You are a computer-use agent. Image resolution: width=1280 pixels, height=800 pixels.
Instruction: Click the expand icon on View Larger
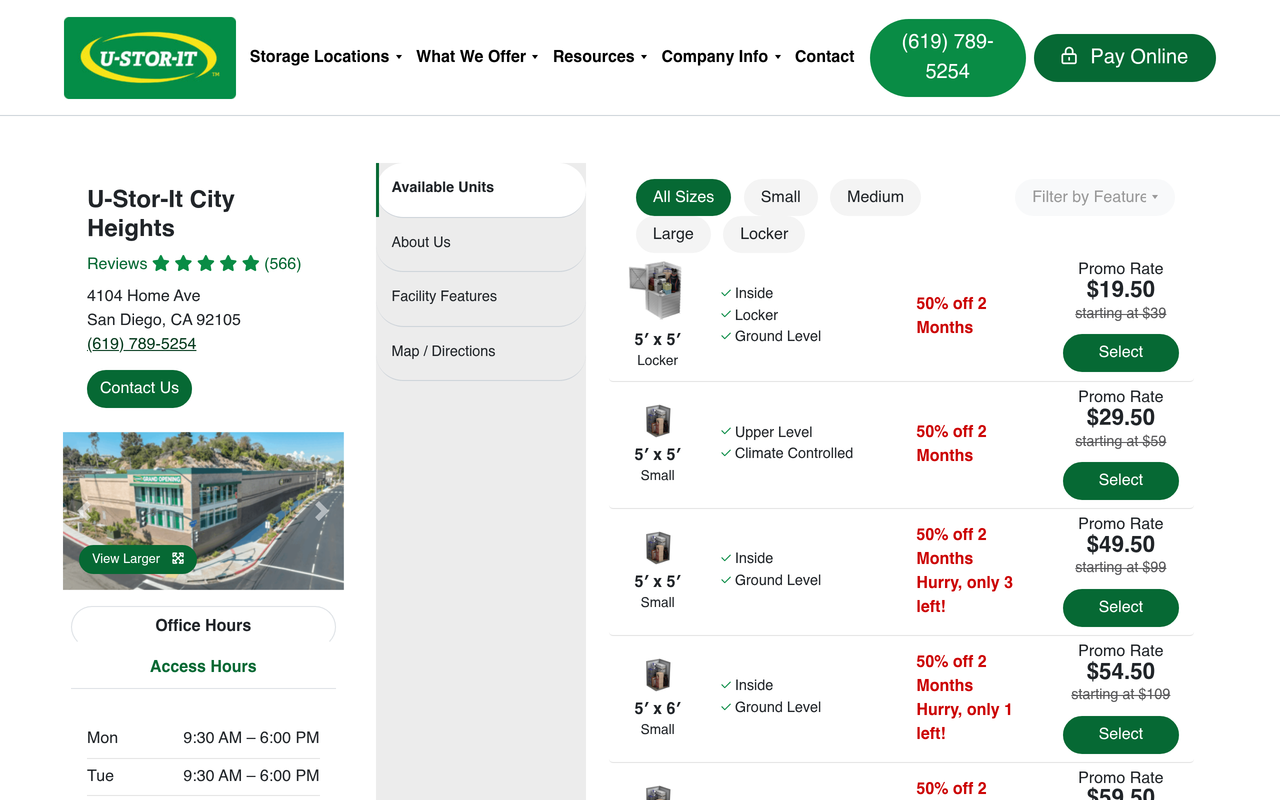coord(178,559)
